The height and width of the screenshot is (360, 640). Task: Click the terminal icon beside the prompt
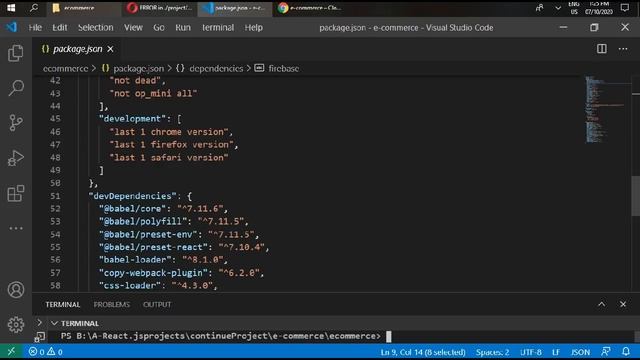coord(40,337)
